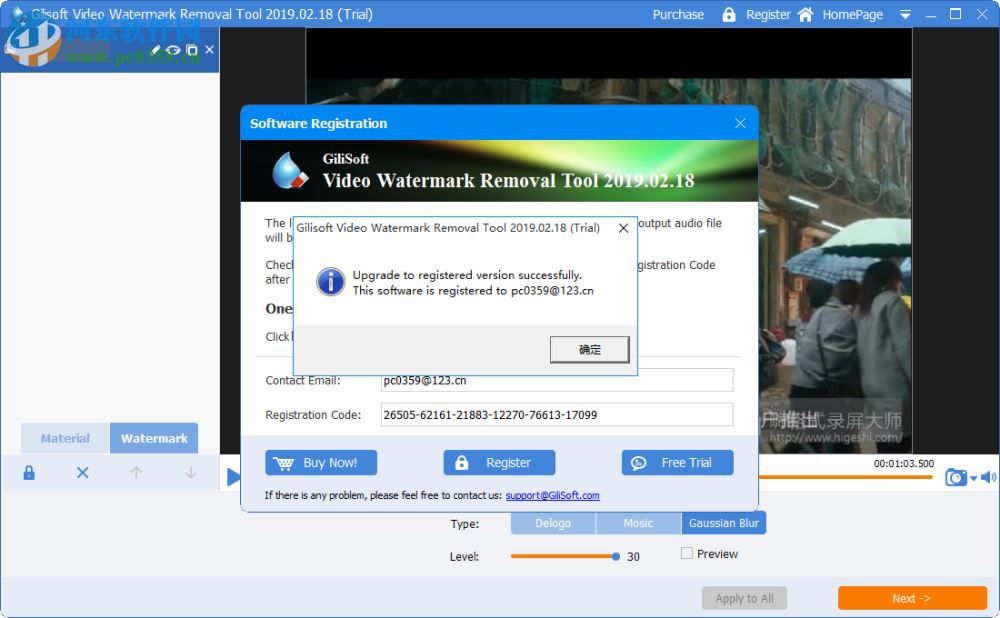Click the Free Trial button

(677, 462)
